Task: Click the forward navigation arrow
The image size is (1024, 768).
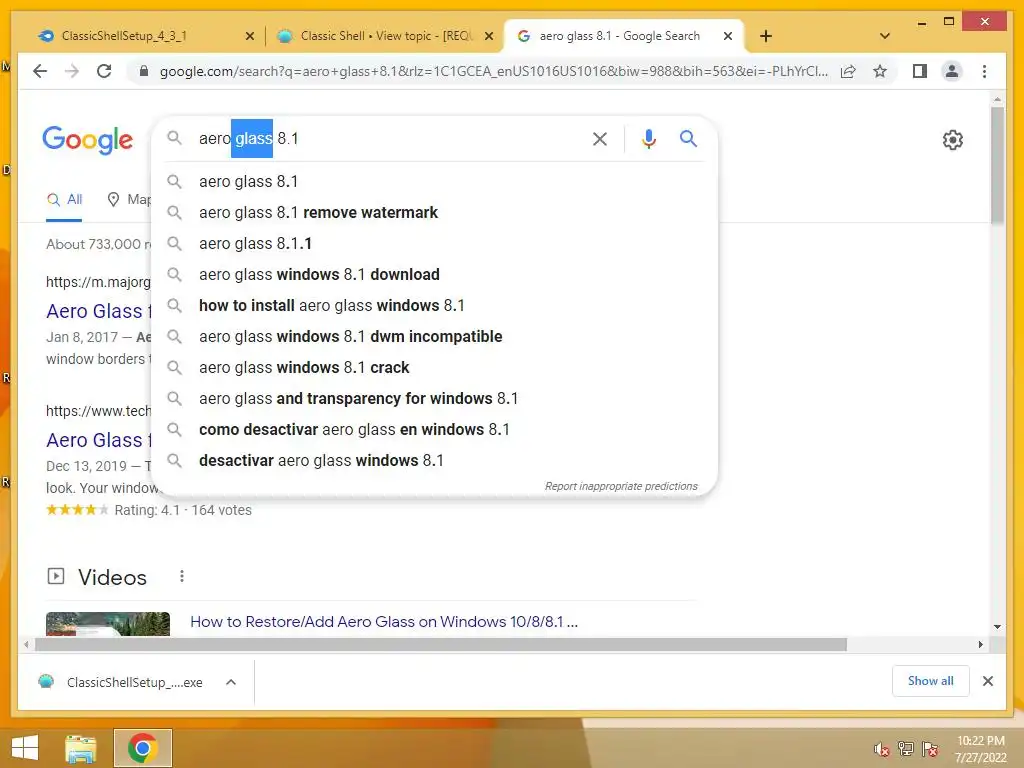Action: pyautogui.click(x=72, y=71)
